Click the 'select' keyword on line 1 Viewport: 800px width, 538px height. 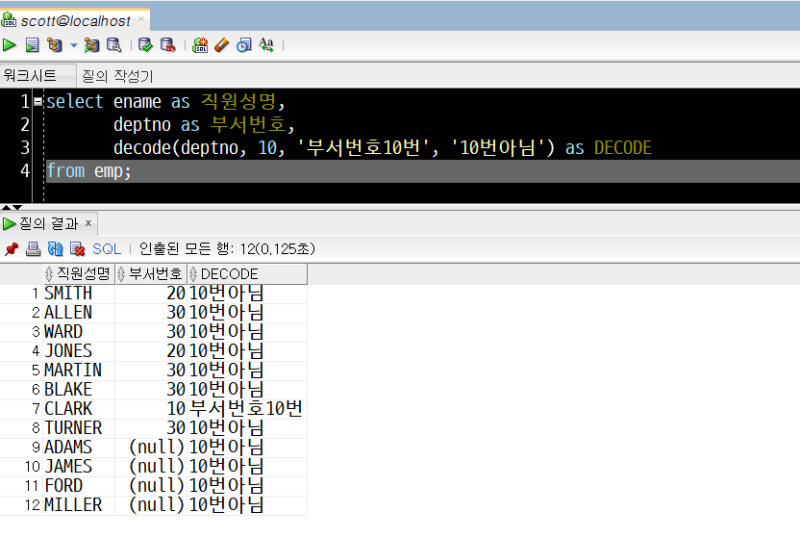tap(74, 102)
